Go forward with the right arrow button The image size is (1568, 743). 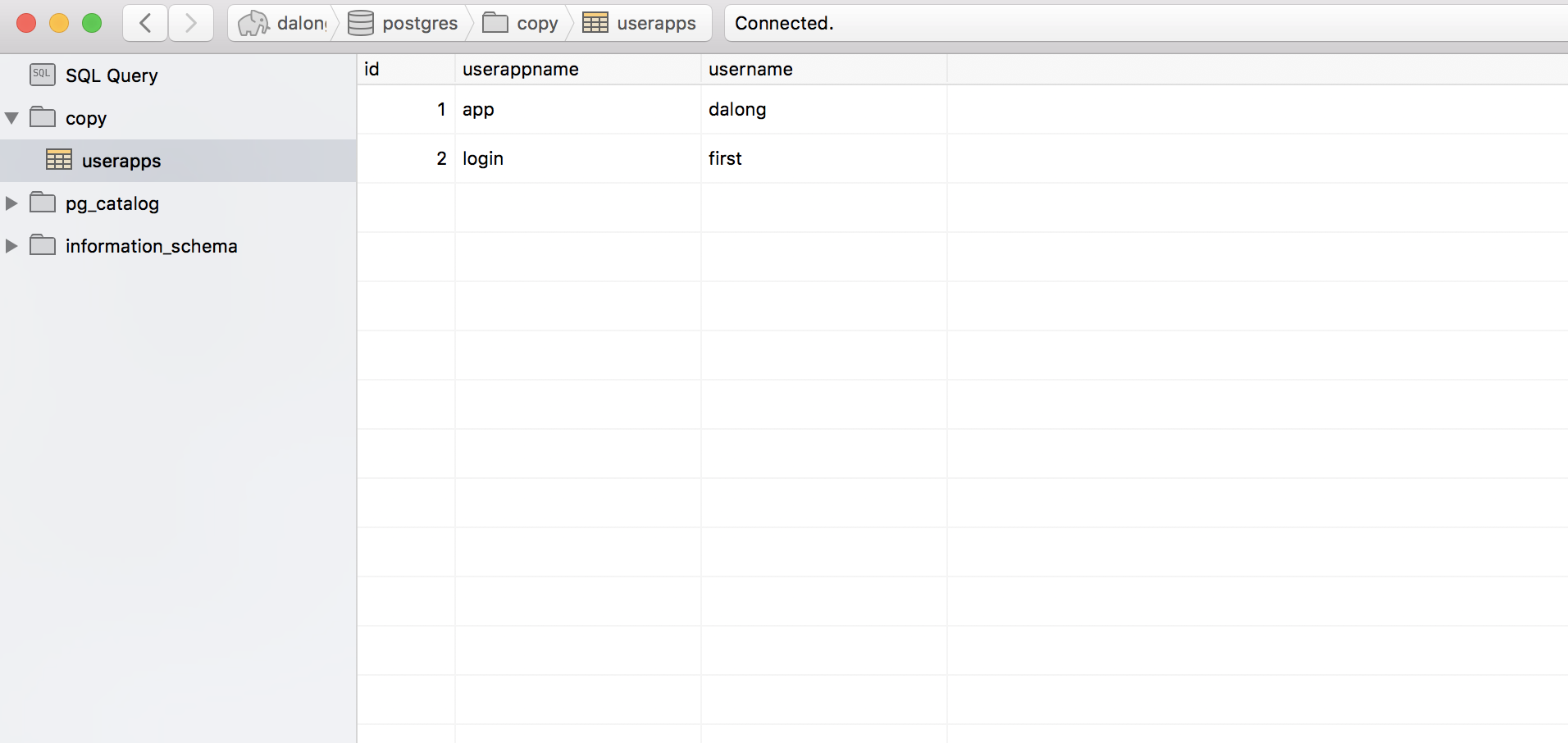pyautogui.click(x=191, y=23)
